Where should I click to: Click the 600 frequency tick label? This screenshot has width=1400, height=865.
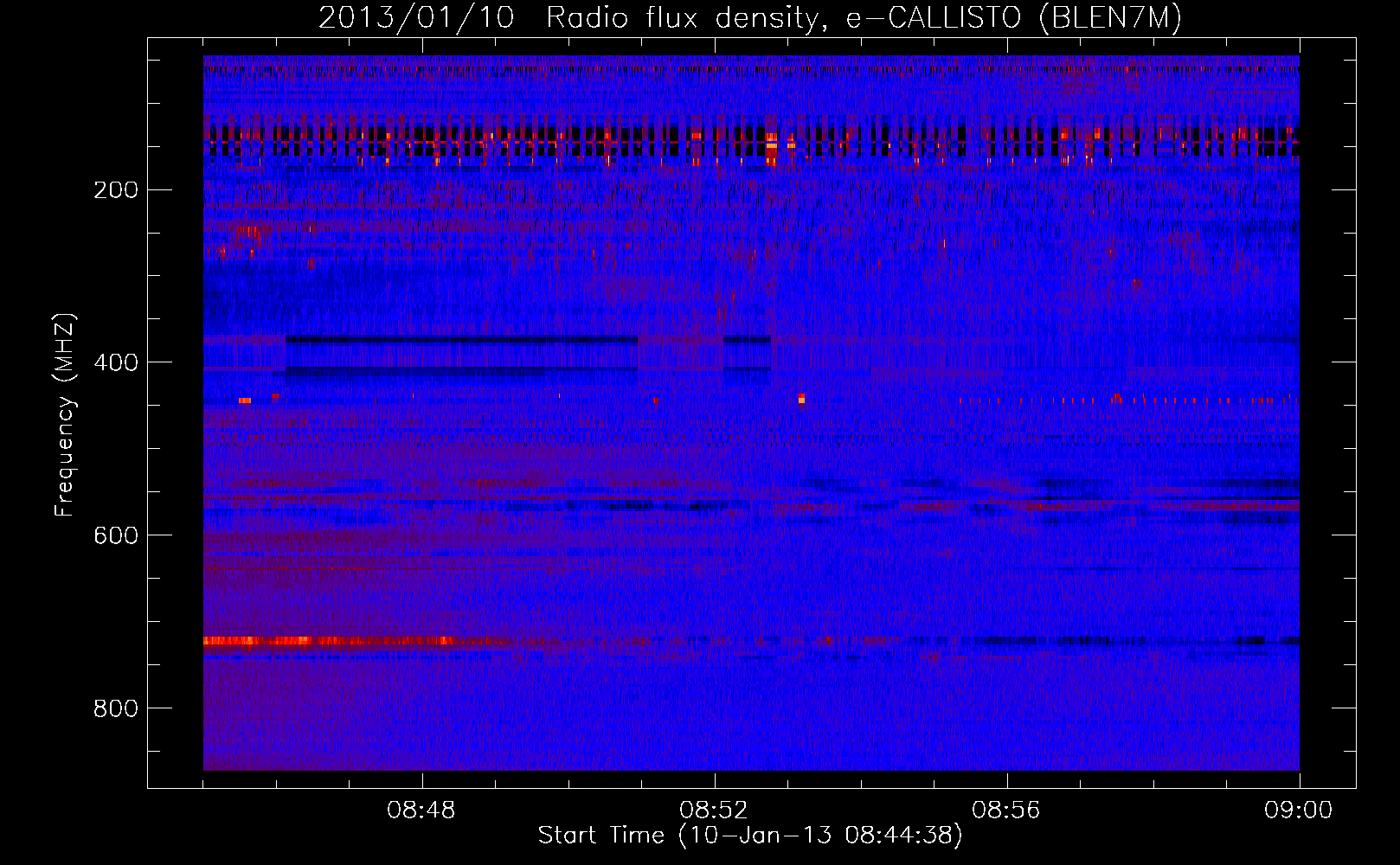pyautogui.click(x=116, y=535)
